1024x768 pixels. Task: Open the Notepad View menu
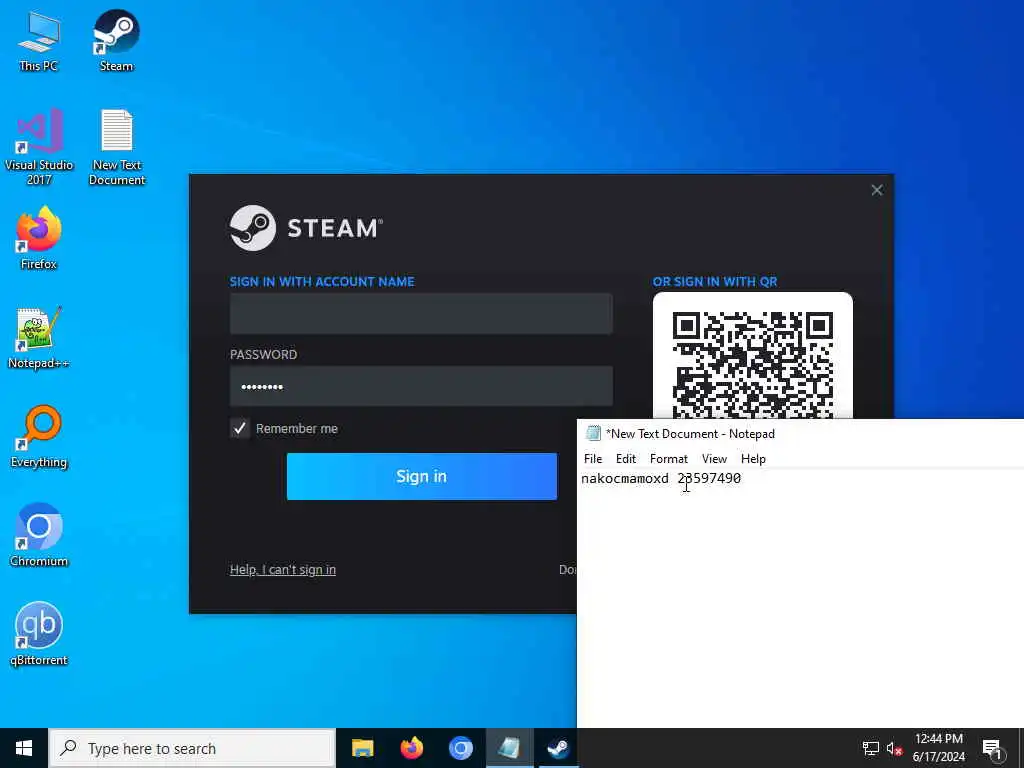(714, 458)
